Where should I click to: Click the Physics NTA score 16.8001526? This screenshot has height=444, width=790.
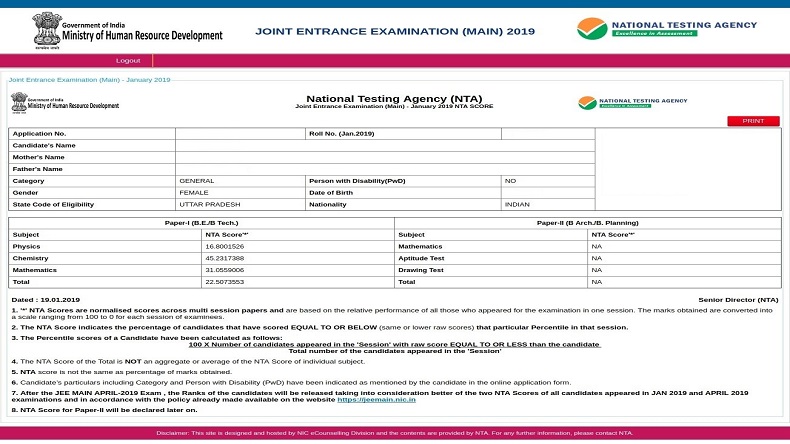pos(224,246)
